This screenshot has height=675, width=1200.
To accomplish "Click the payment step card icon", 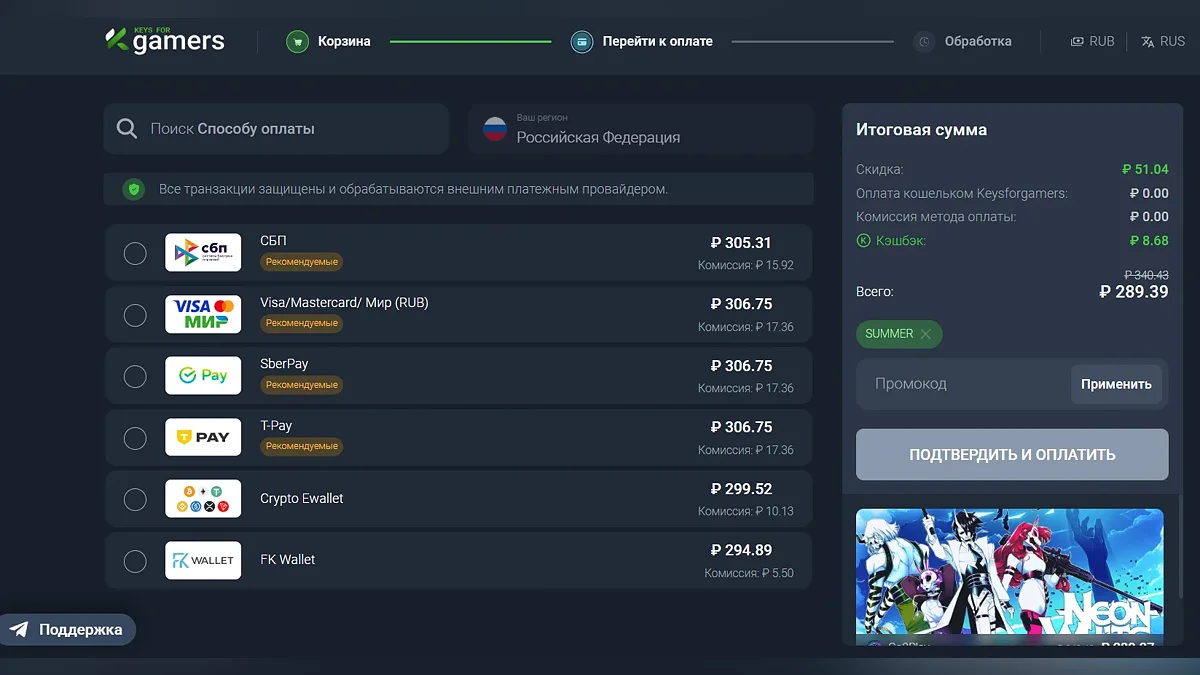I will point(581,42).
